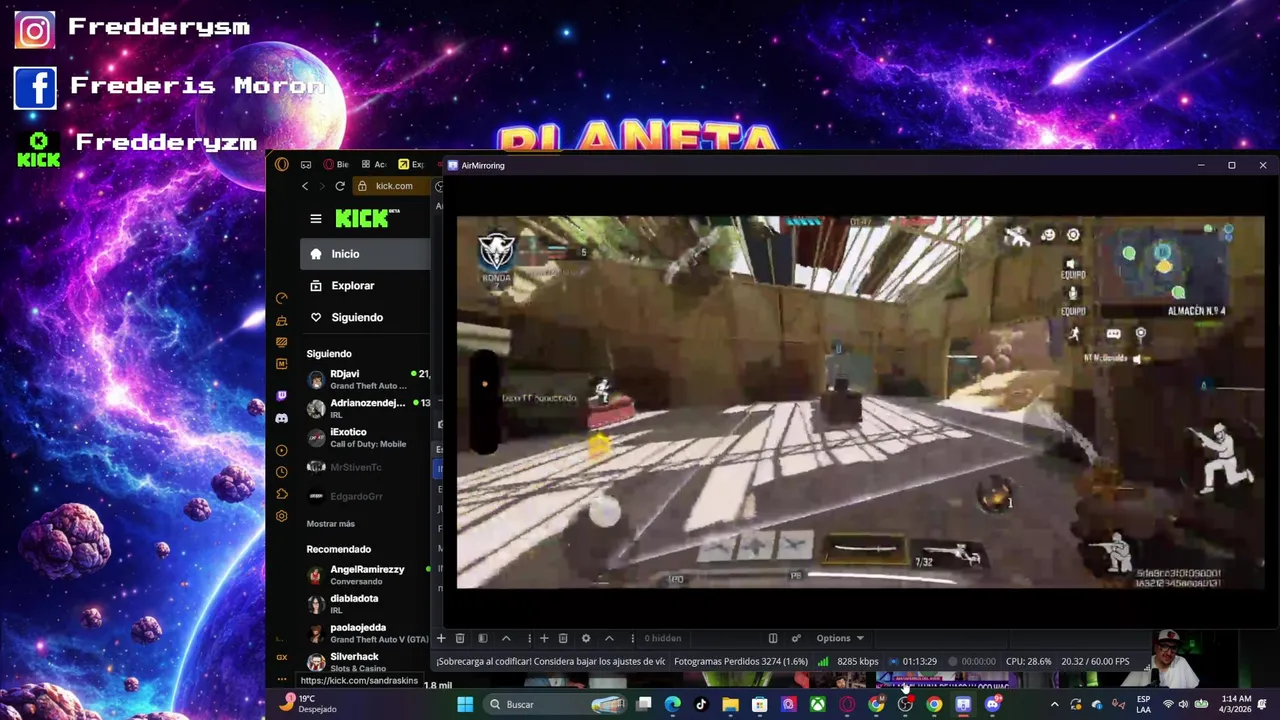This screenshot has height=720, width=1280.
Task: Open Discord in Opera GX sidebar
Action: [281, 418]
